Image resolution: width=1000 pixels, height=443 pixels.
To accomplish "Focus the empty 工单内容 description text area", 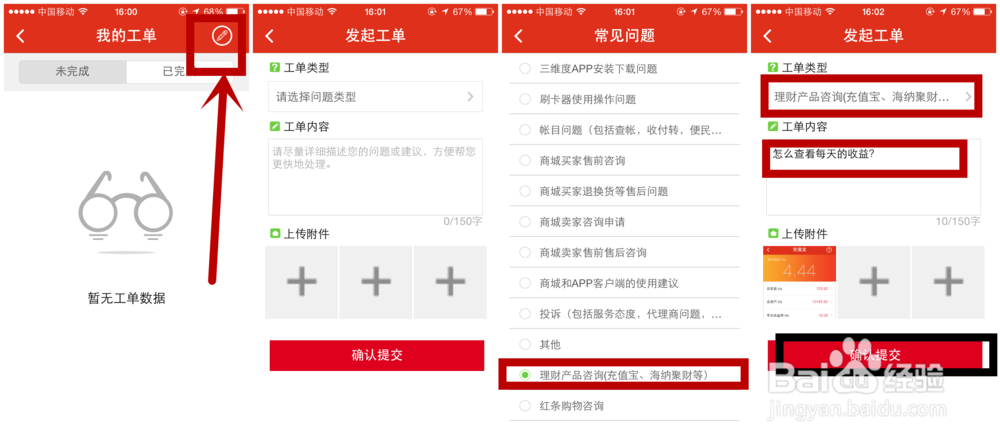I will point(375,177).
